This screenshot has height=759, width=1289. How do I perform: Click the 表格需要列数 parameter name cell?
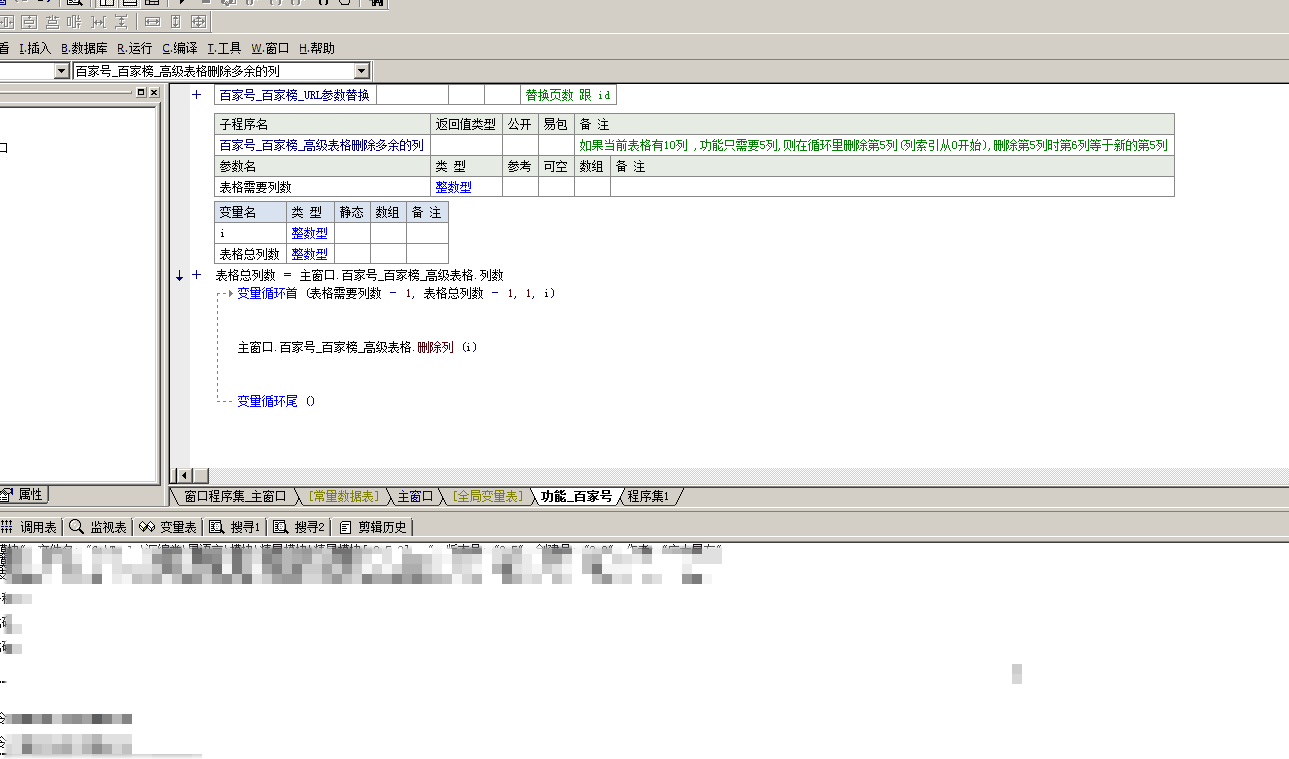pos(322,187)
